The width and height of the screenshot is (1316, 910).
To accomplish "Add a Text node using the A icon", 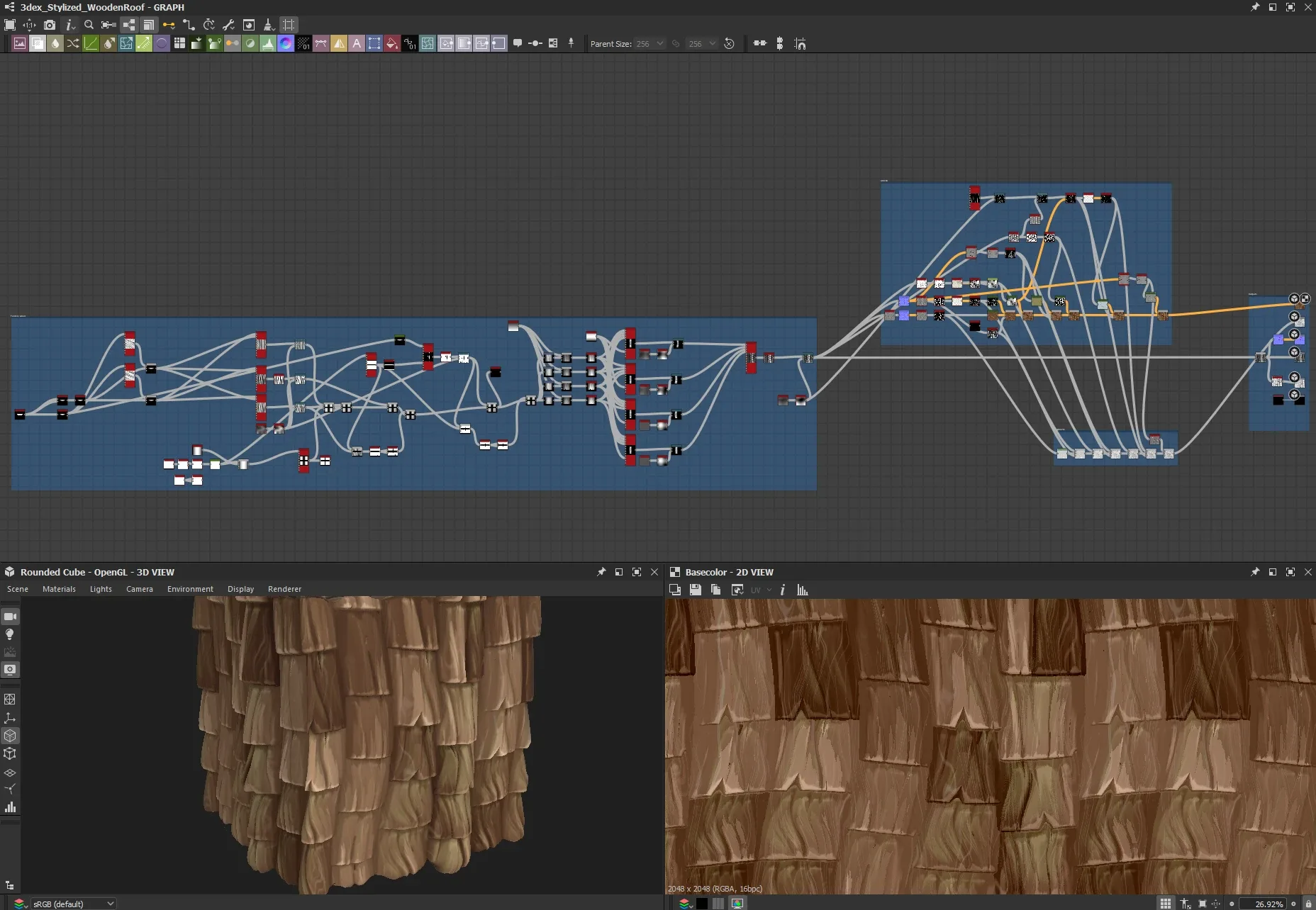I will [x=357, y=44].
